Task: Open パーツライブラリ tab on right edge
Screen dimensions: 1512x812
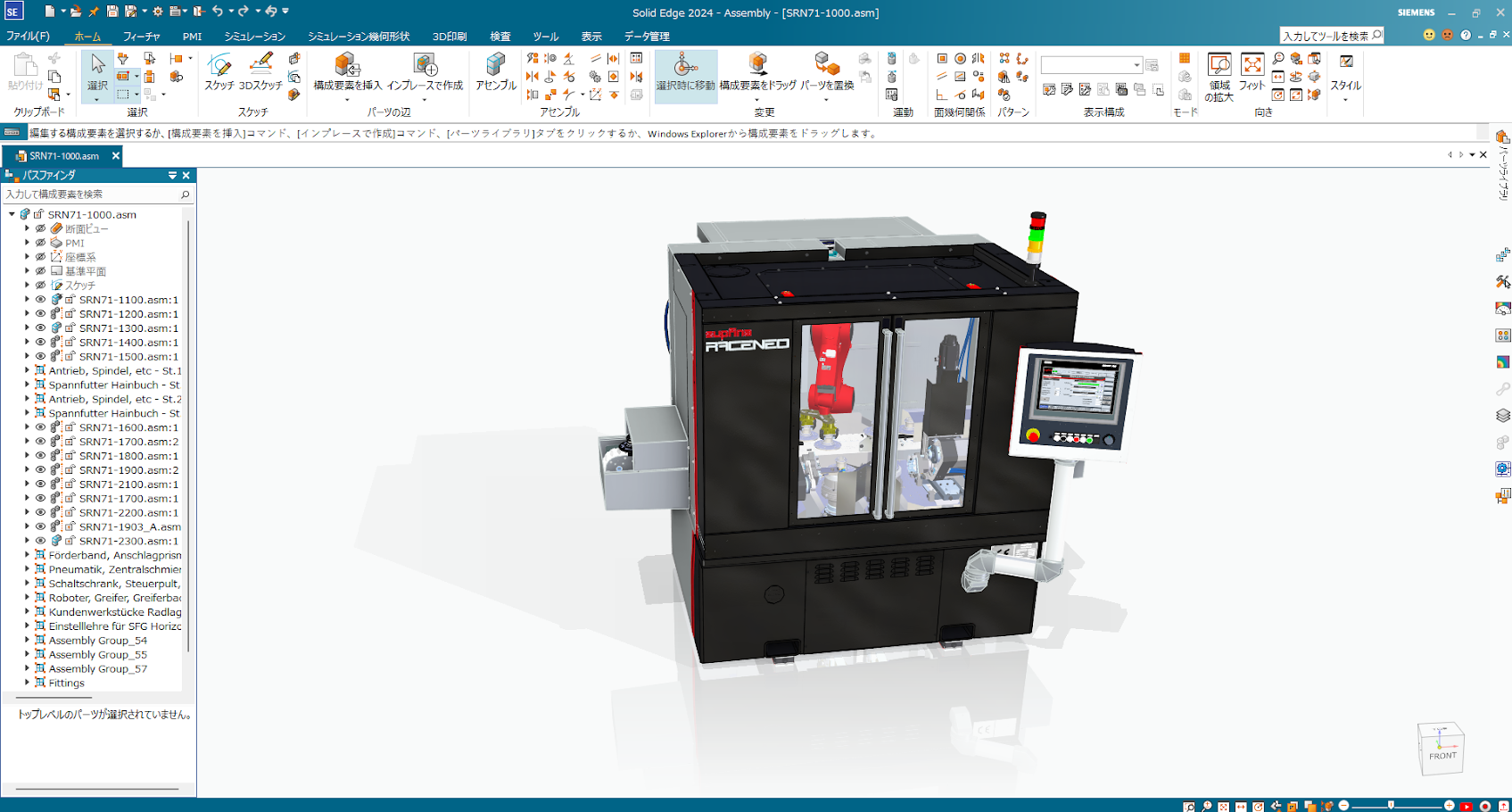Action: click(1503, 165)
